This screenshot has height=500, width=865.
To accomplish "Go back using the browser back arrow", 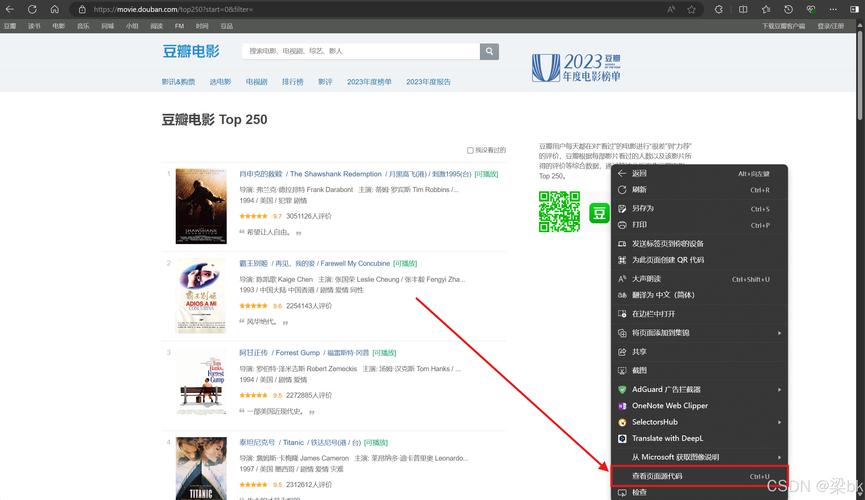I will pos(9,9).
